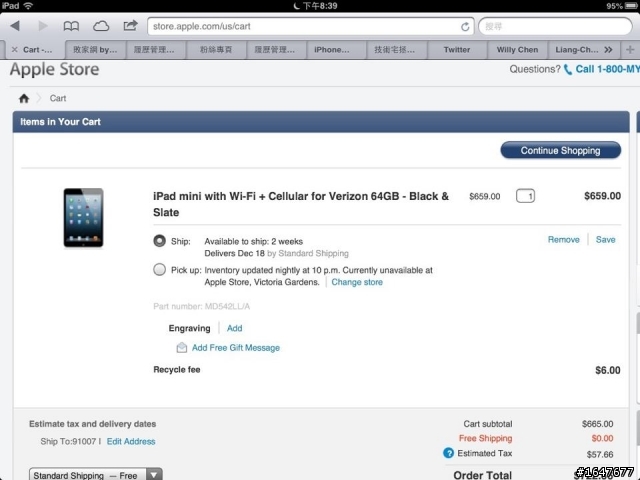Viewport: 640px width, 480px height.
Task: Click Add Free Gift Message link
Action: 236,348
